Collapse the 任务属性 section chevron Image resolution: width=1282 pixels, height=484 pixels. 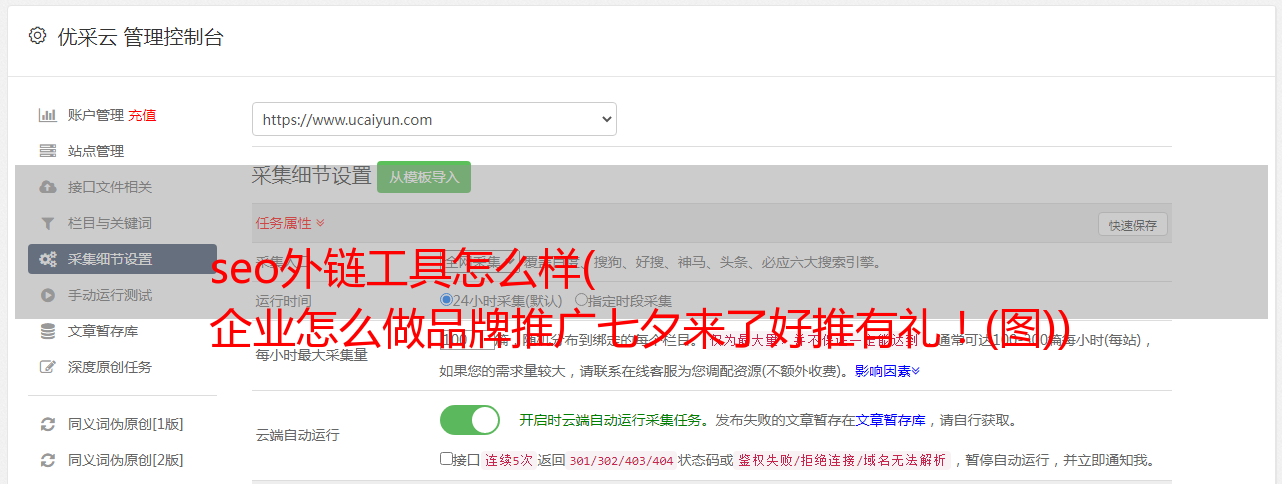tap(320, 223)
